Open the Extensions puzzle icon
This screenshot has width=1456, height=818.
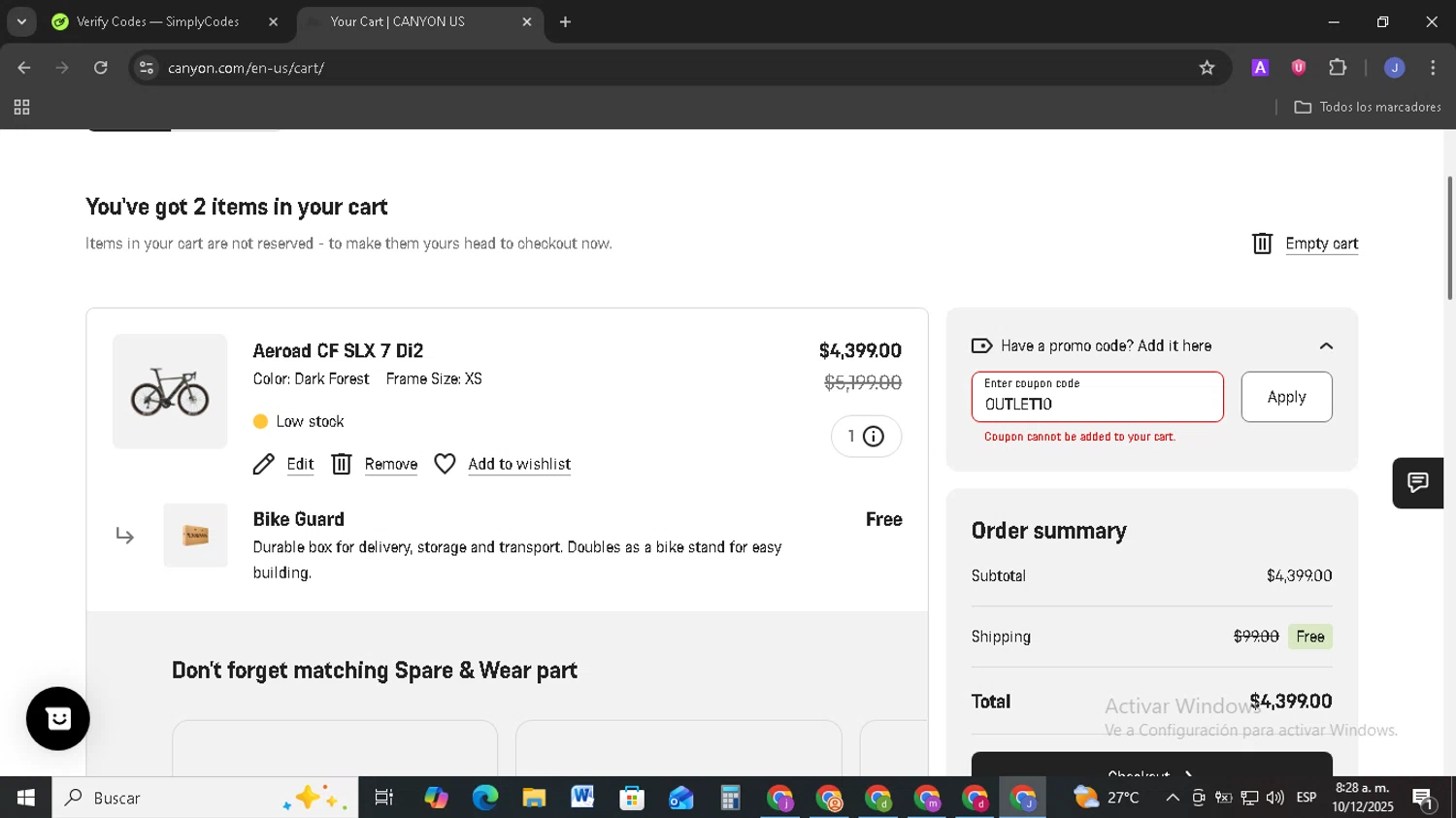(x=1338, y=68)
